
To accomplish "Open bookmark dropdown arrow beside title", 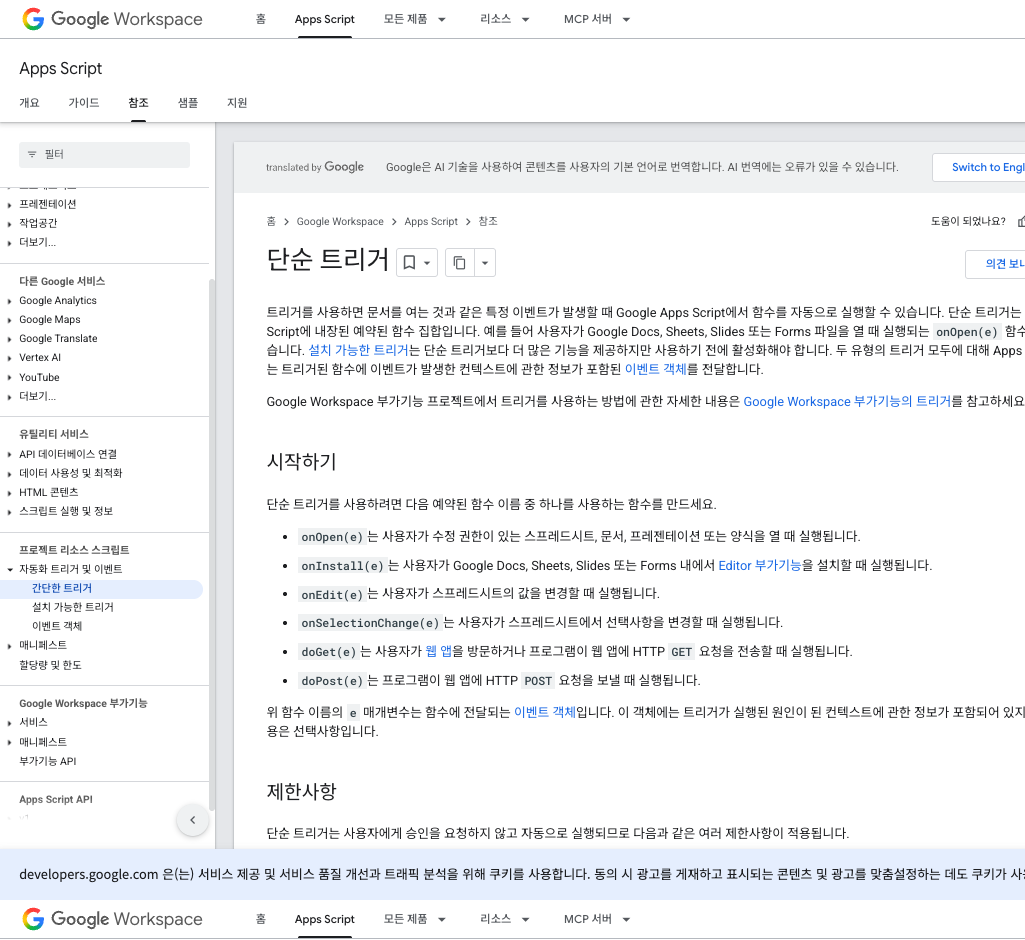I will pos(428,263).
